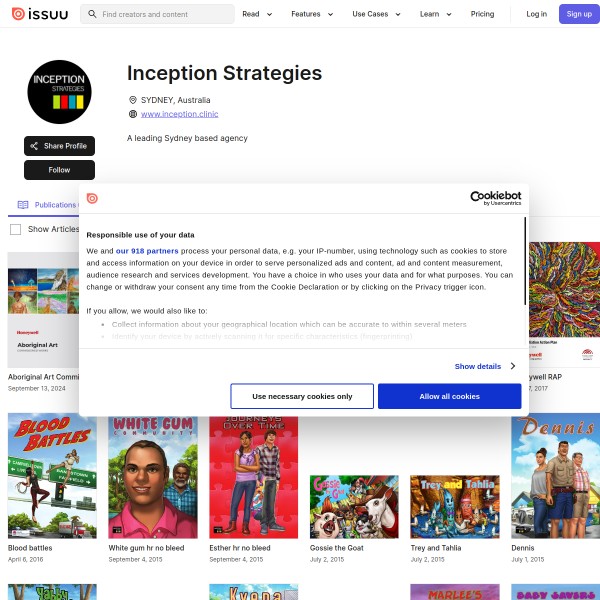Image resolution: width=600 pixels, height=600 pixels.
Task: Open the Blood battles publication thumbnail
Action: click(x=52, y=476)
